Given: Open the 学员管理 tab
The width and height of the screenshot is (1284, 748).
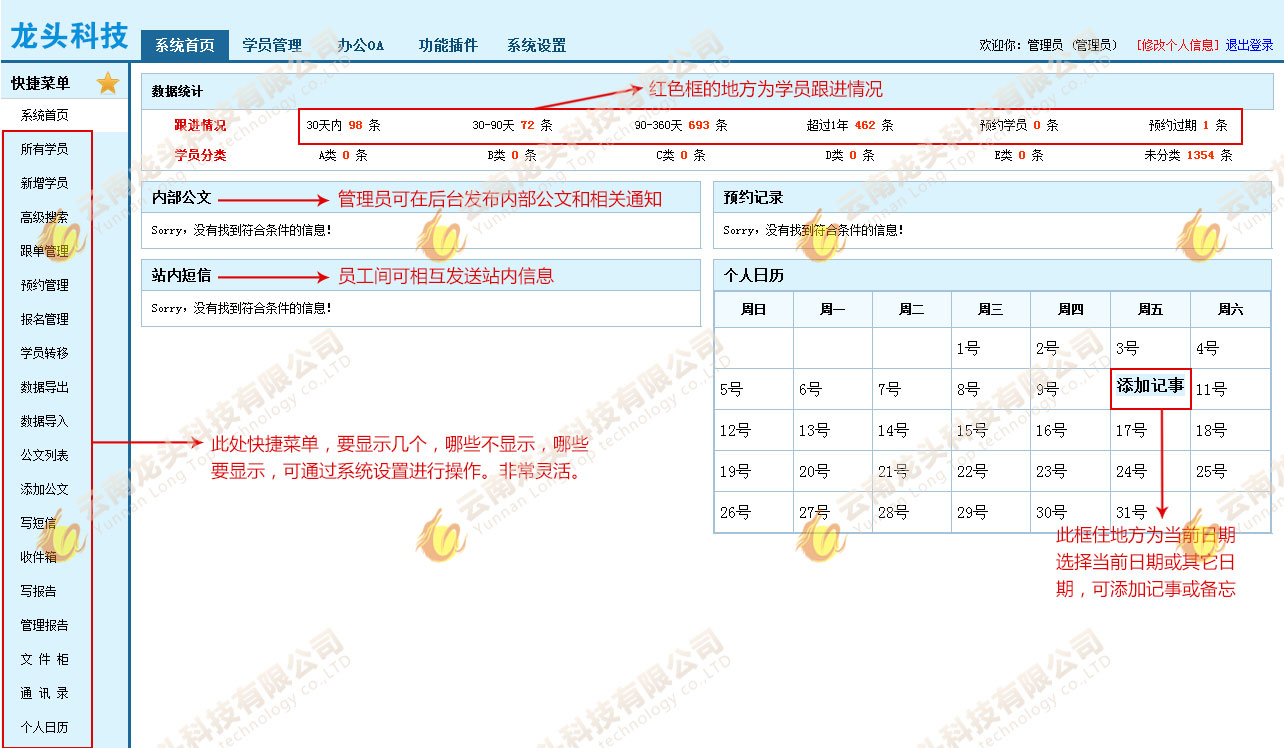Looking at the screenshot, I should point(272,45).
